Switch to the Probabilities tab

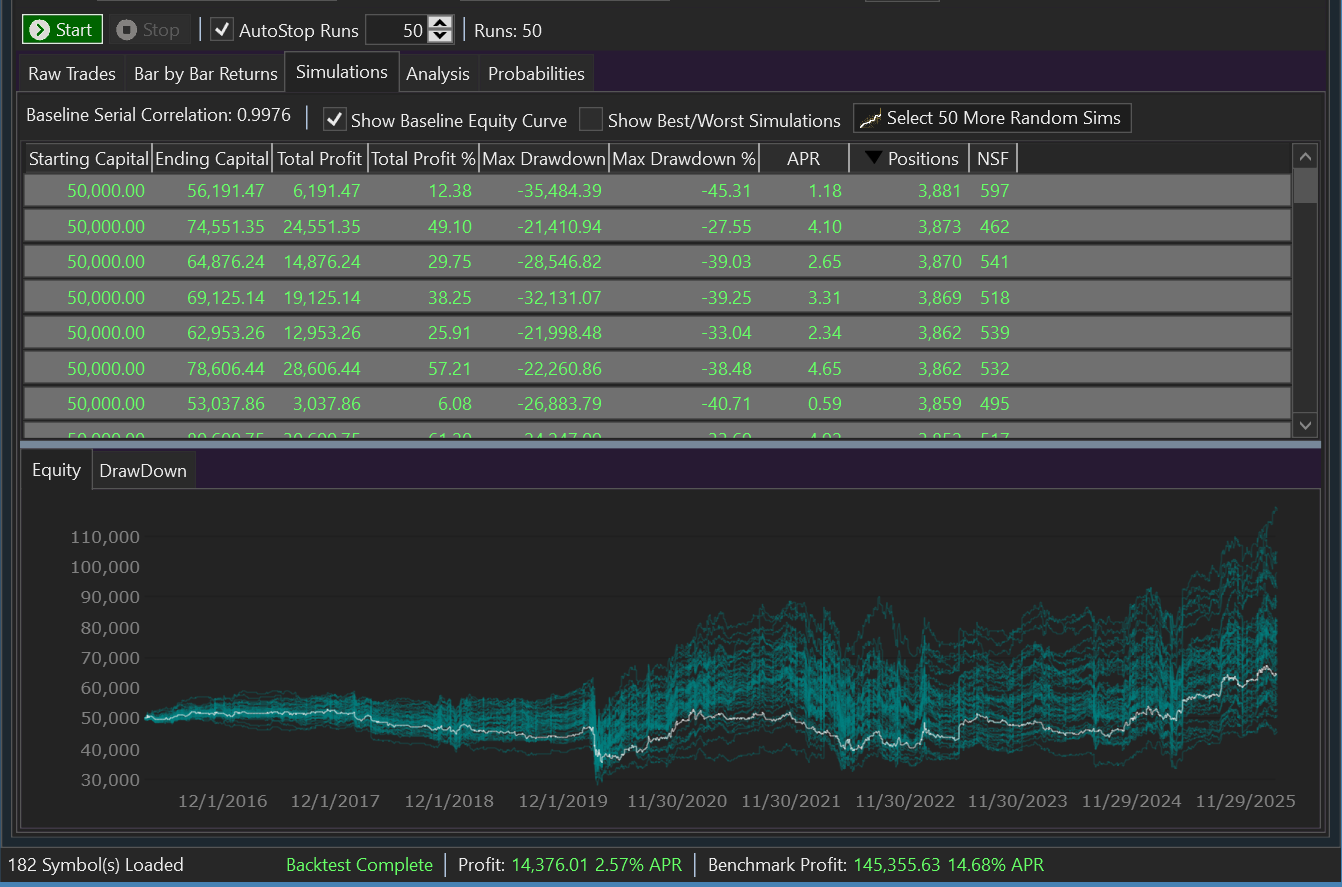[536, 74]
